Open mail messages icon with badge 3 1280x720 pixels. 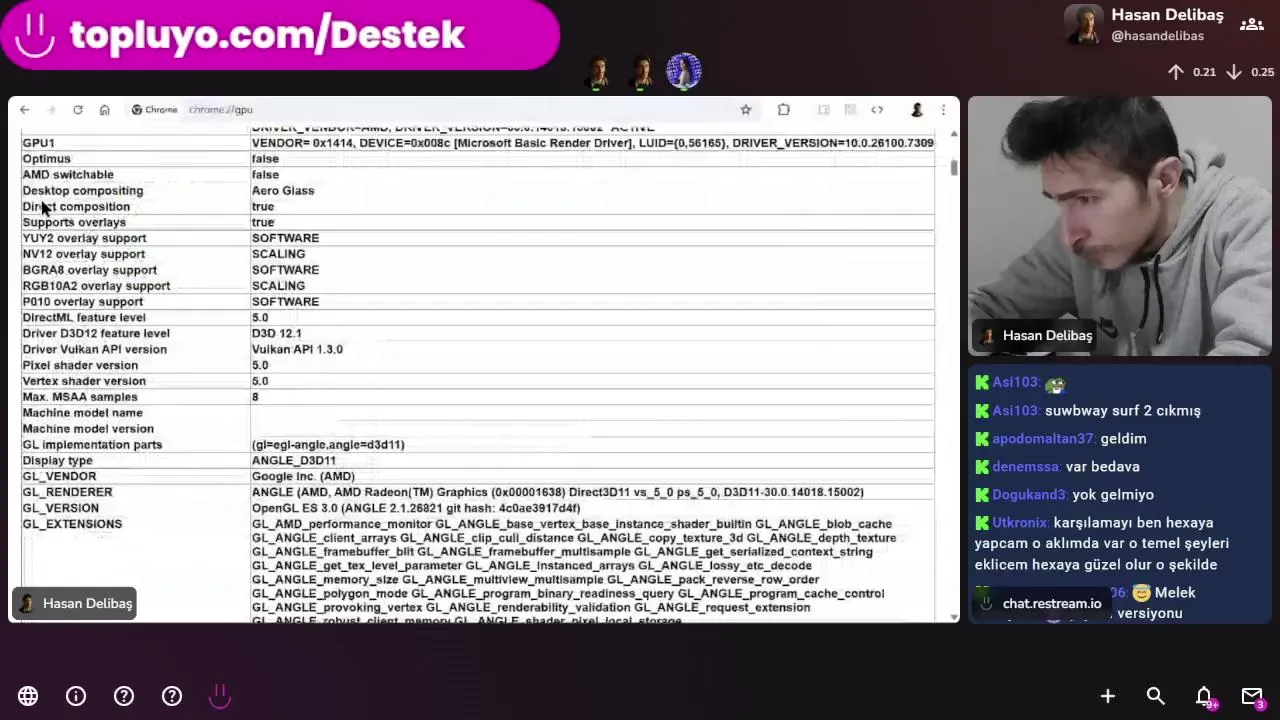tap(1253, 697)
